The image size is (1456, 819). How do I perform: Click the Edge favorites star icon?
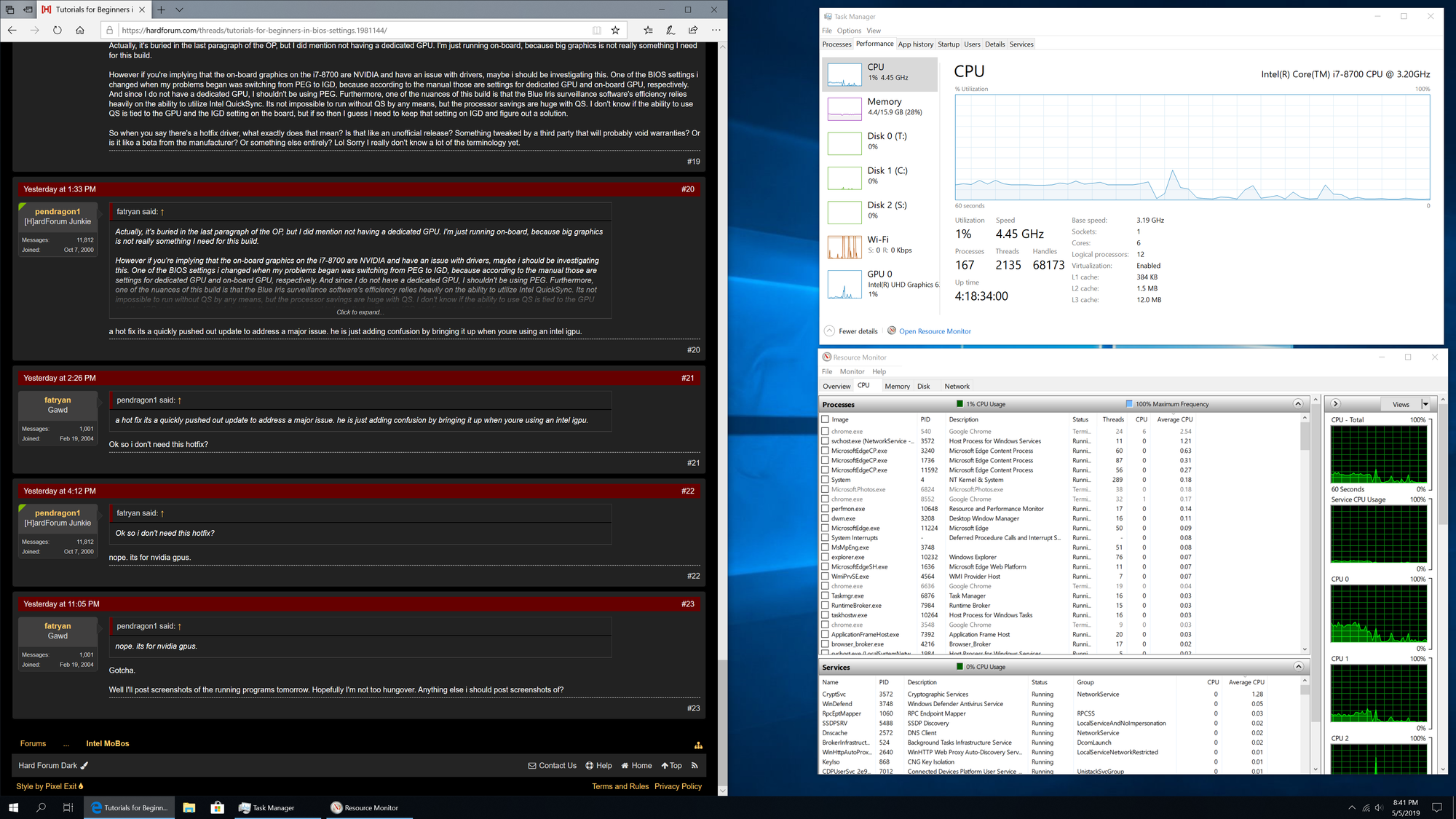point(615,31)
